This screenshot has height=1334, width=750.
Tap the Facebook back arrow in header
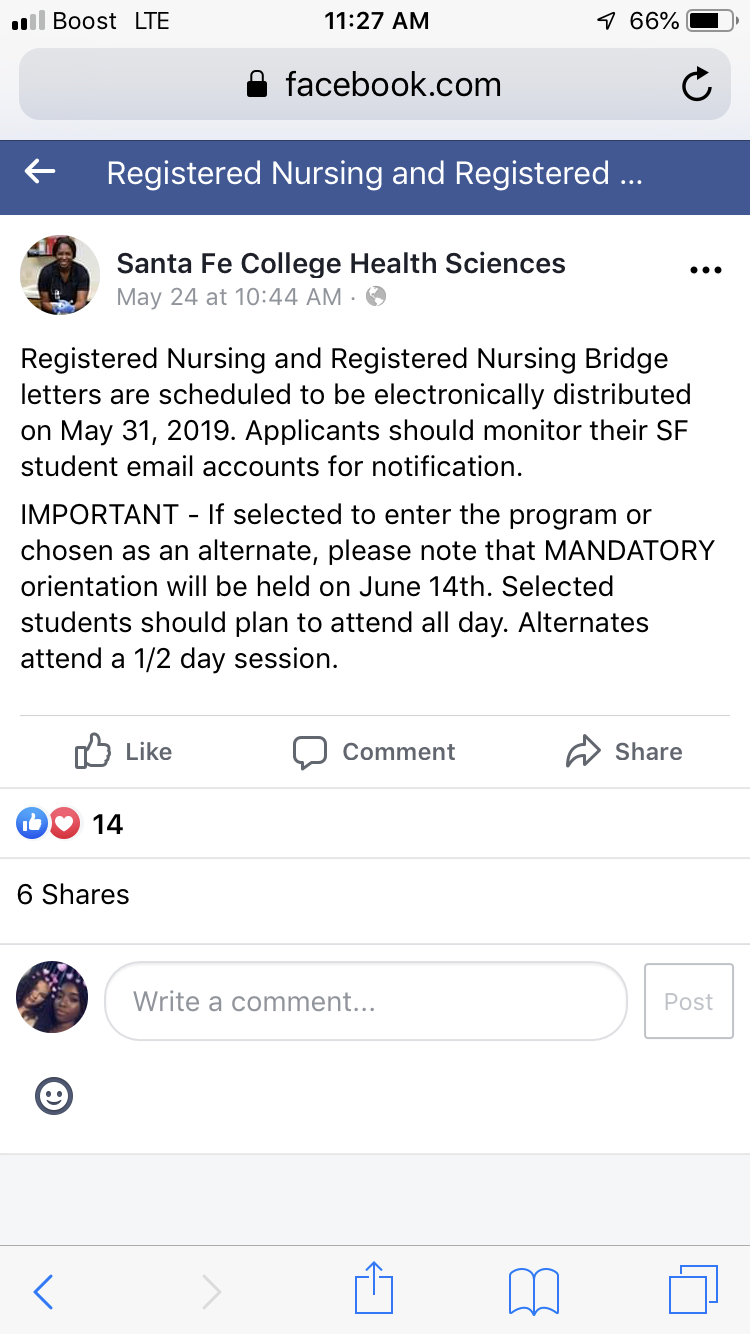(40, 173)
